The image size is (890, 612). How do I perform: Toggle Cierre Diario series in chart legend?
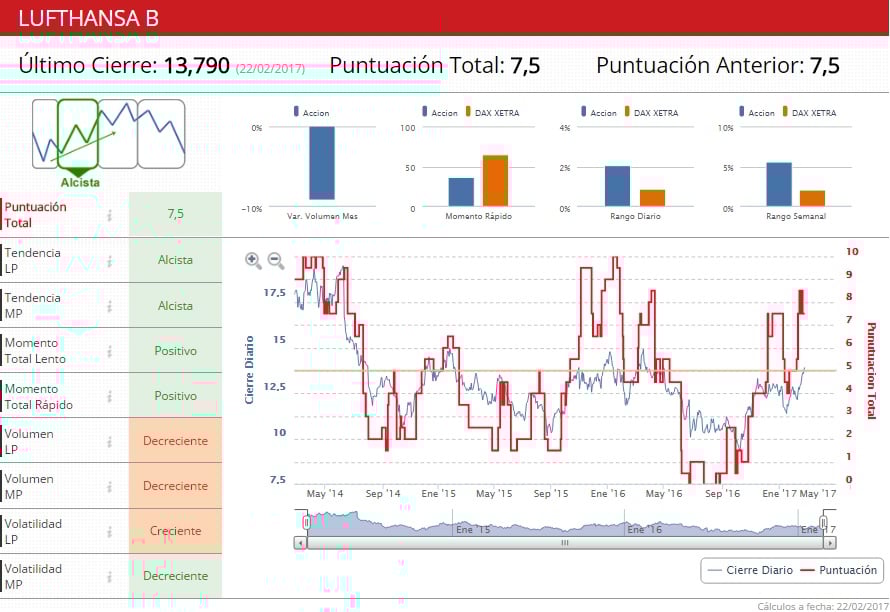point(750,570)
